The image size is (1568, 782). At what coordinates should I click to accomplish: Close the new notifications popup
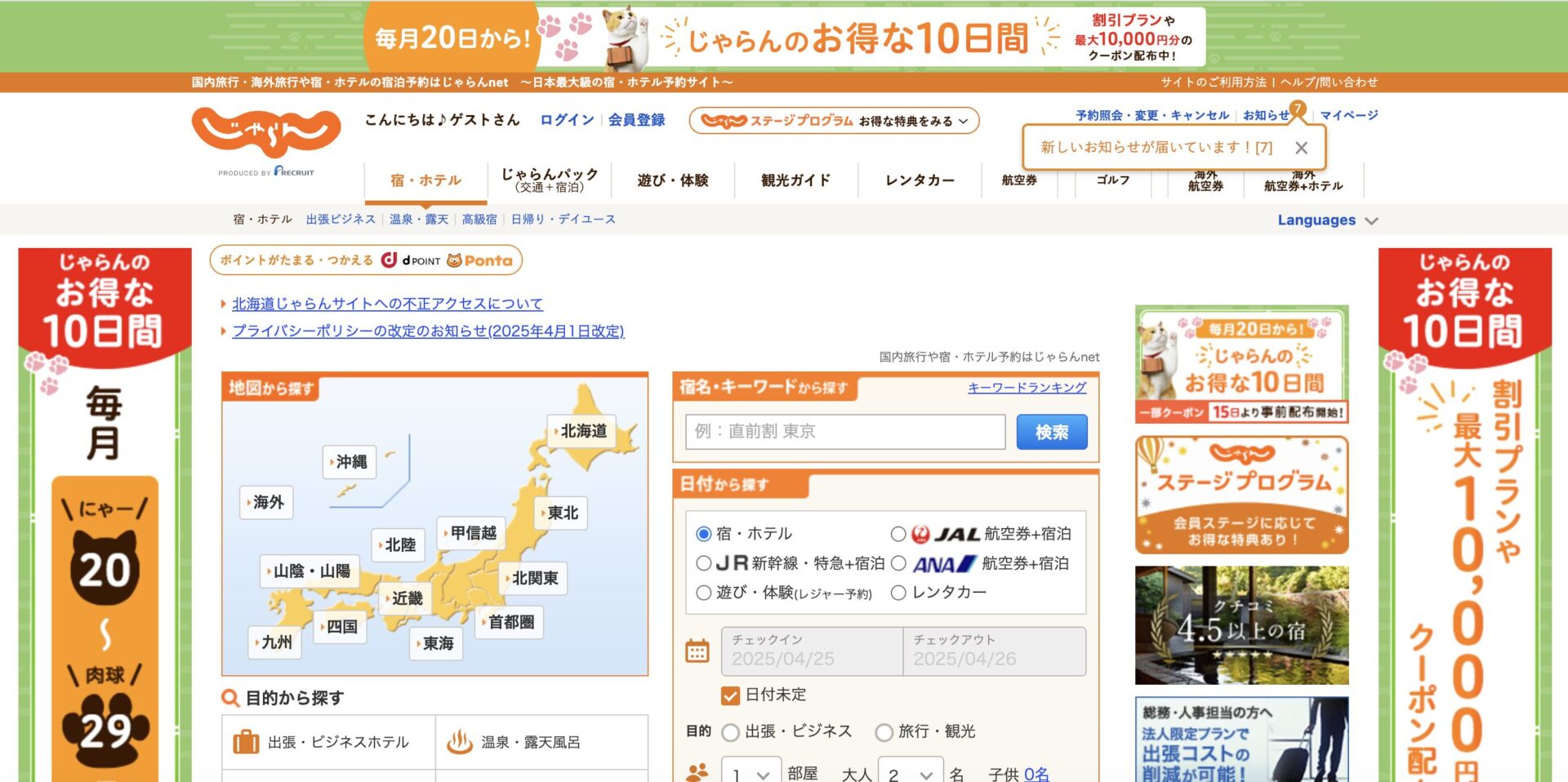click(1301, 148)
